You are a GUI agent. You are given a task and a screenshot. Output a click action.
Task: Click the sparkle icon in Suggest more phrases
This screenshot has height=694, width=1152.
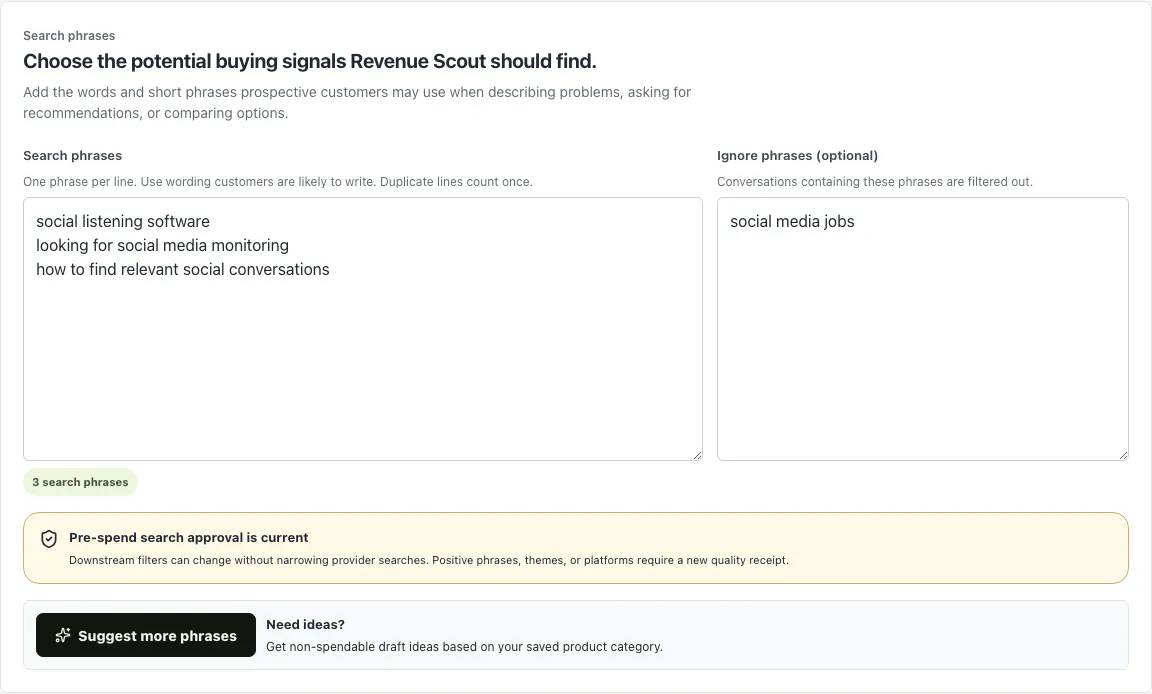click(63, 635)
